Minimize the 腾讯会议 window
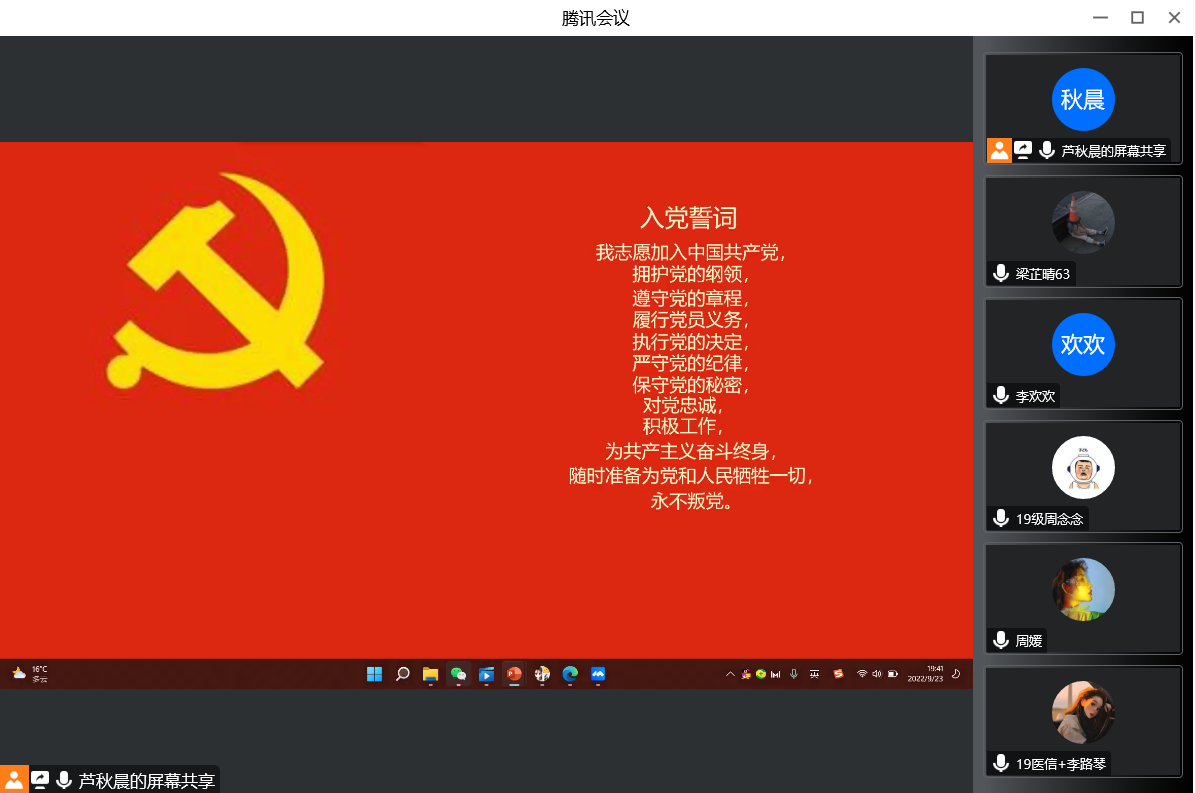1196x793 pixels. click(1100, 18)
